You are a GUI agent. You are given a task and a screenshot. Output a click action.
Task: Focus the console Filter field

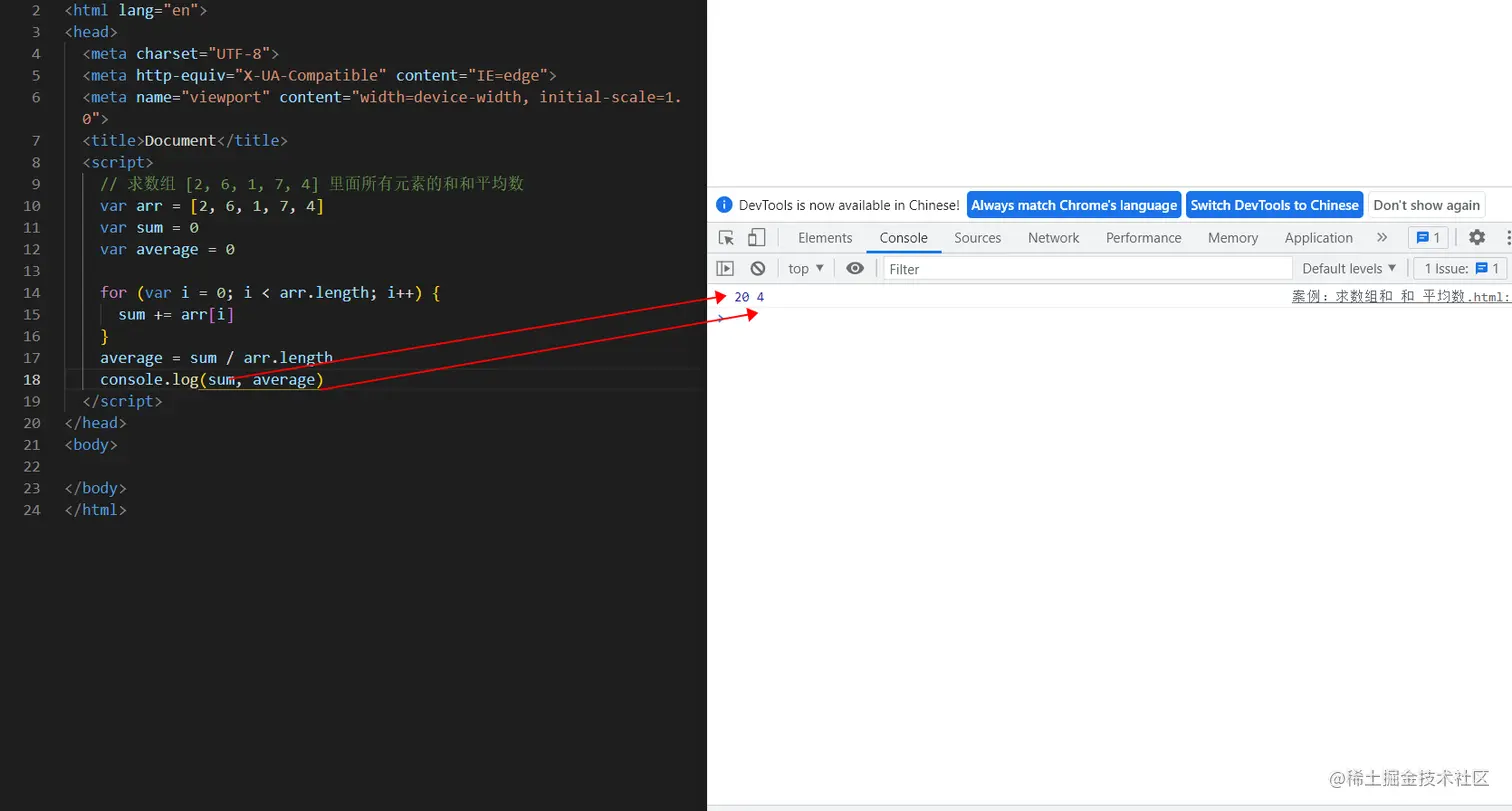[1088, 268]
